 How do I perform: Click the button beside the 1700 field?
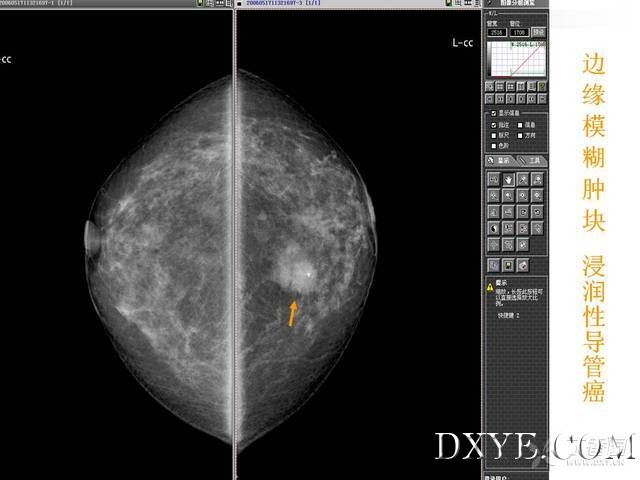pyautogui.click(x=540, y=32)
